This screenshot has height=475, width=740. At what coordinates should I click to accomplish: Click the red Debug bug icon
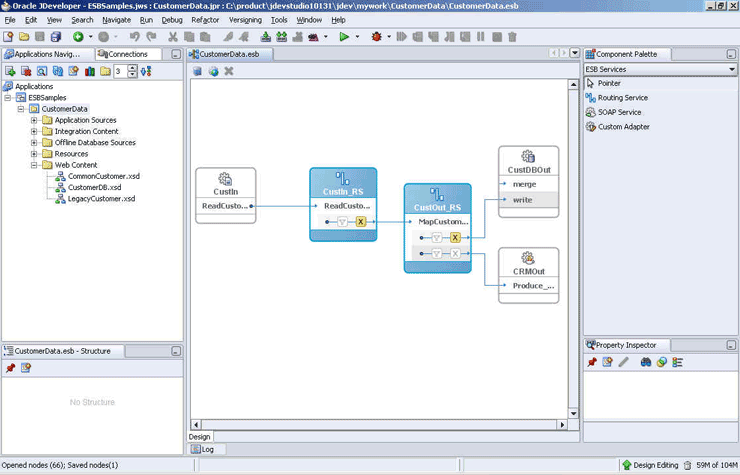tap(376, 37)
